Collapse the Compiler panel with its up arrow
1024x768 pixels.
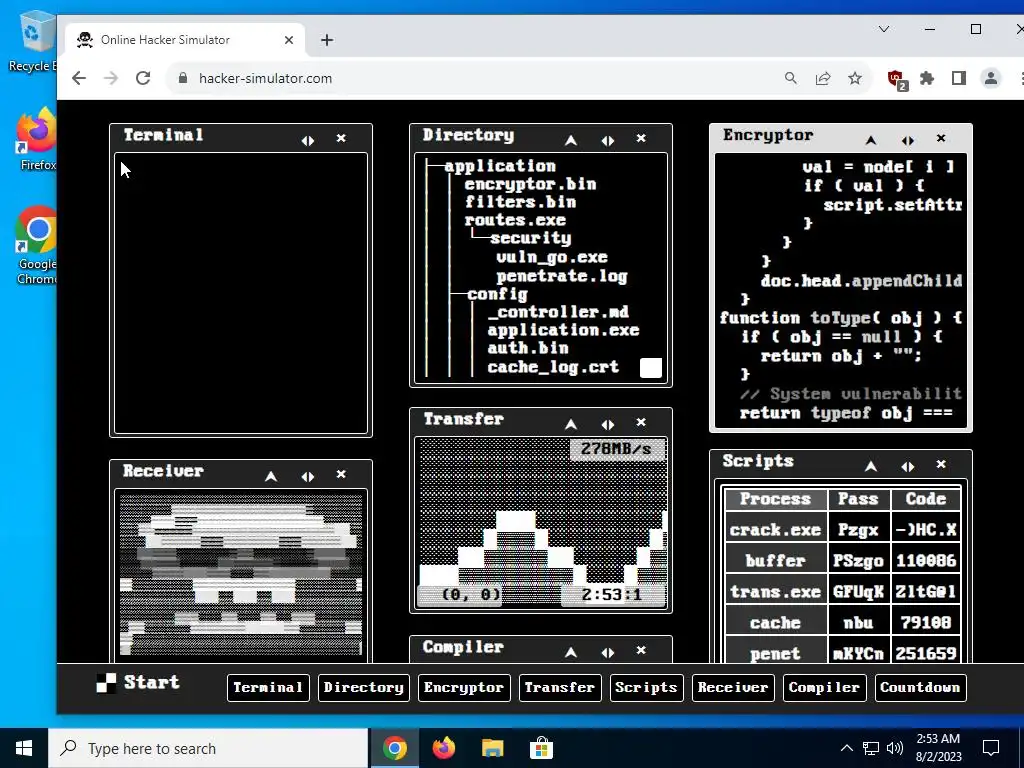571,652
